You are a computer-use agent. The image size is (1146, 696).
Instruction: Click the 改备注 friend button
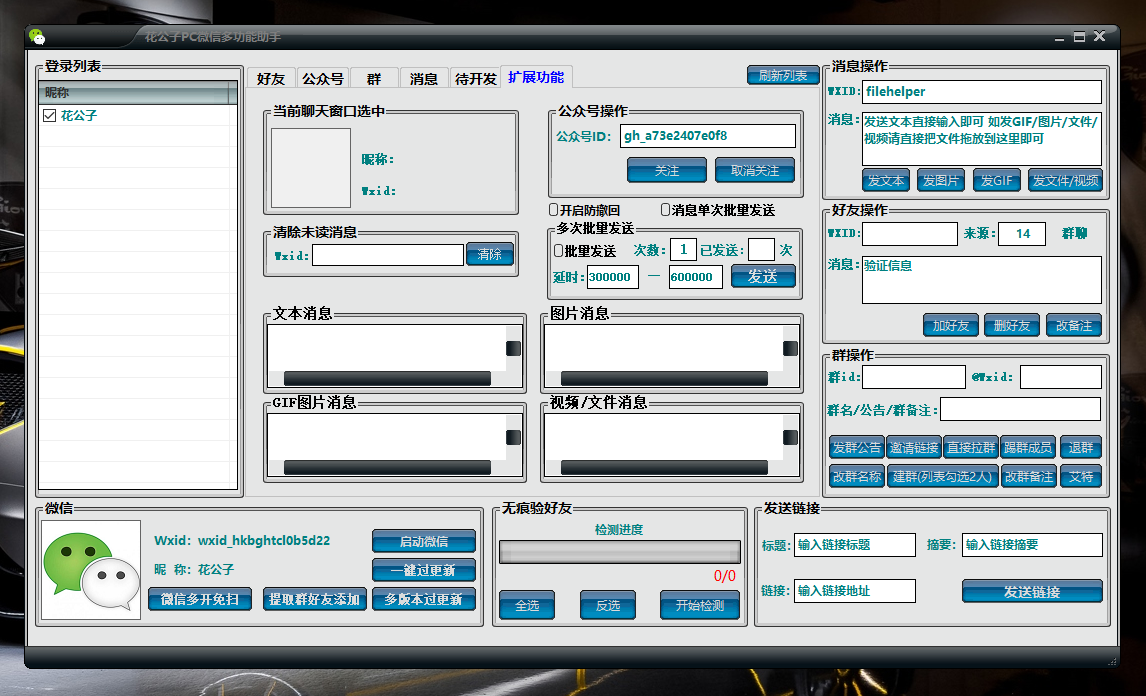[1074, 325]
